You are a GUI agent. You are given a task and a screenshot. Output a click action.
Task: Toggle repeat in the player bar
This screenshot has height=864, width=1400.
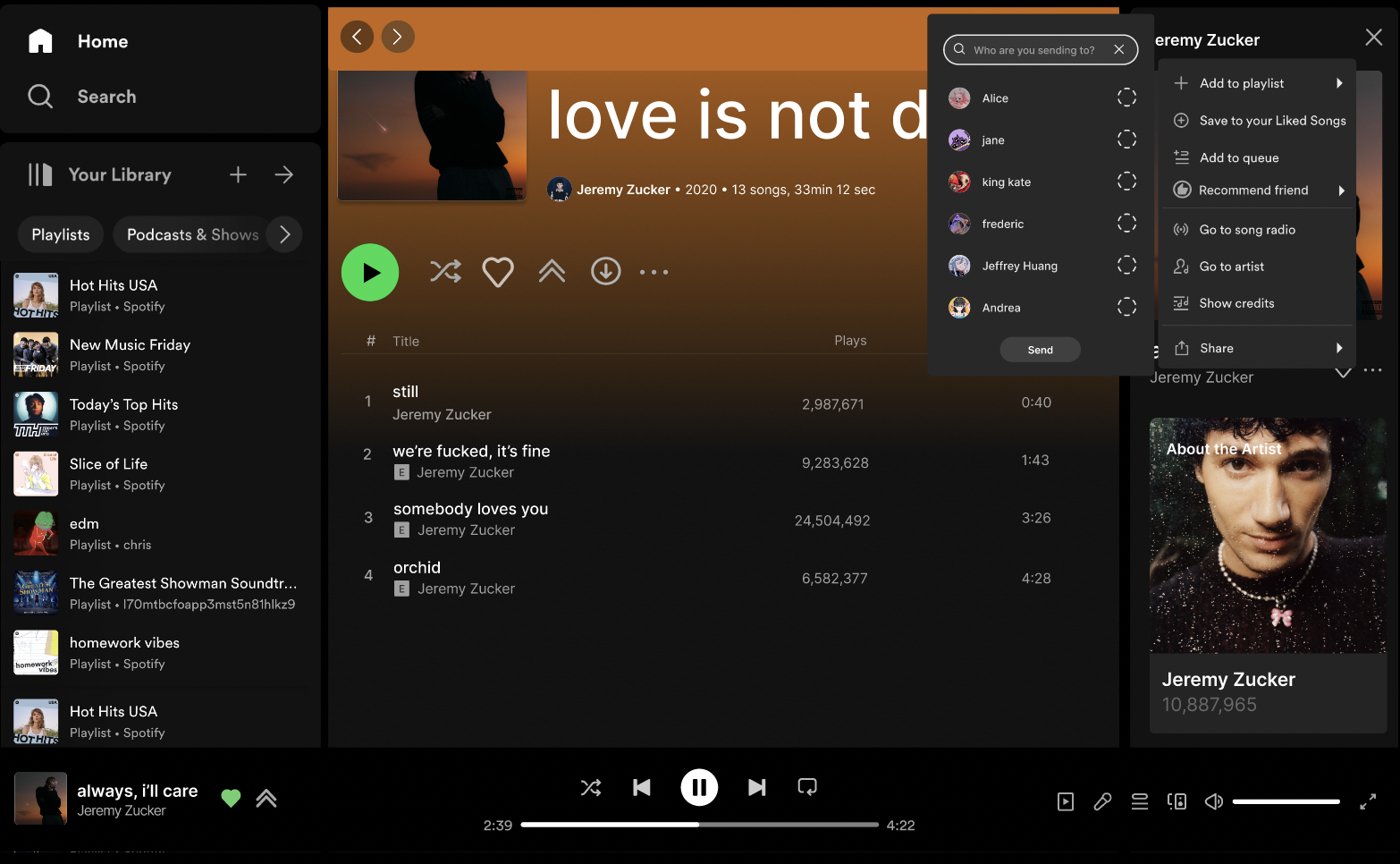[x=807, y=787]
